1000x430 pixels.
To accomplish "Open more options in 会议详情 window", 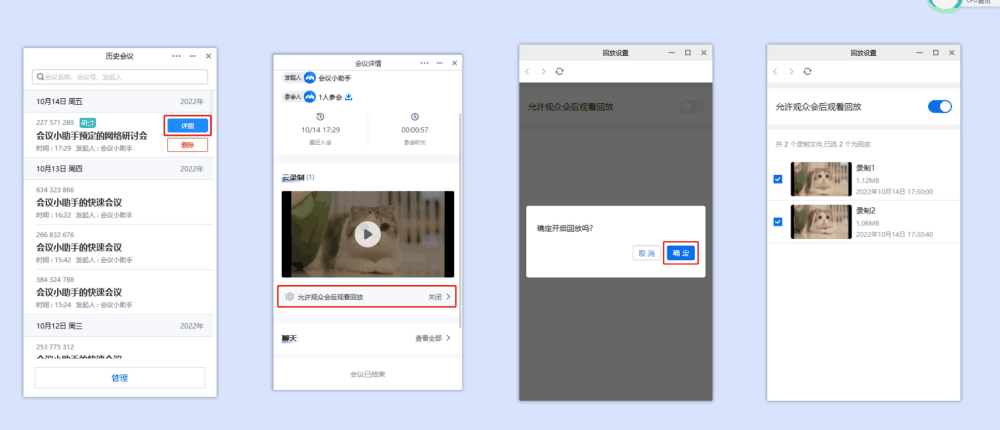I will click(425, 63).
